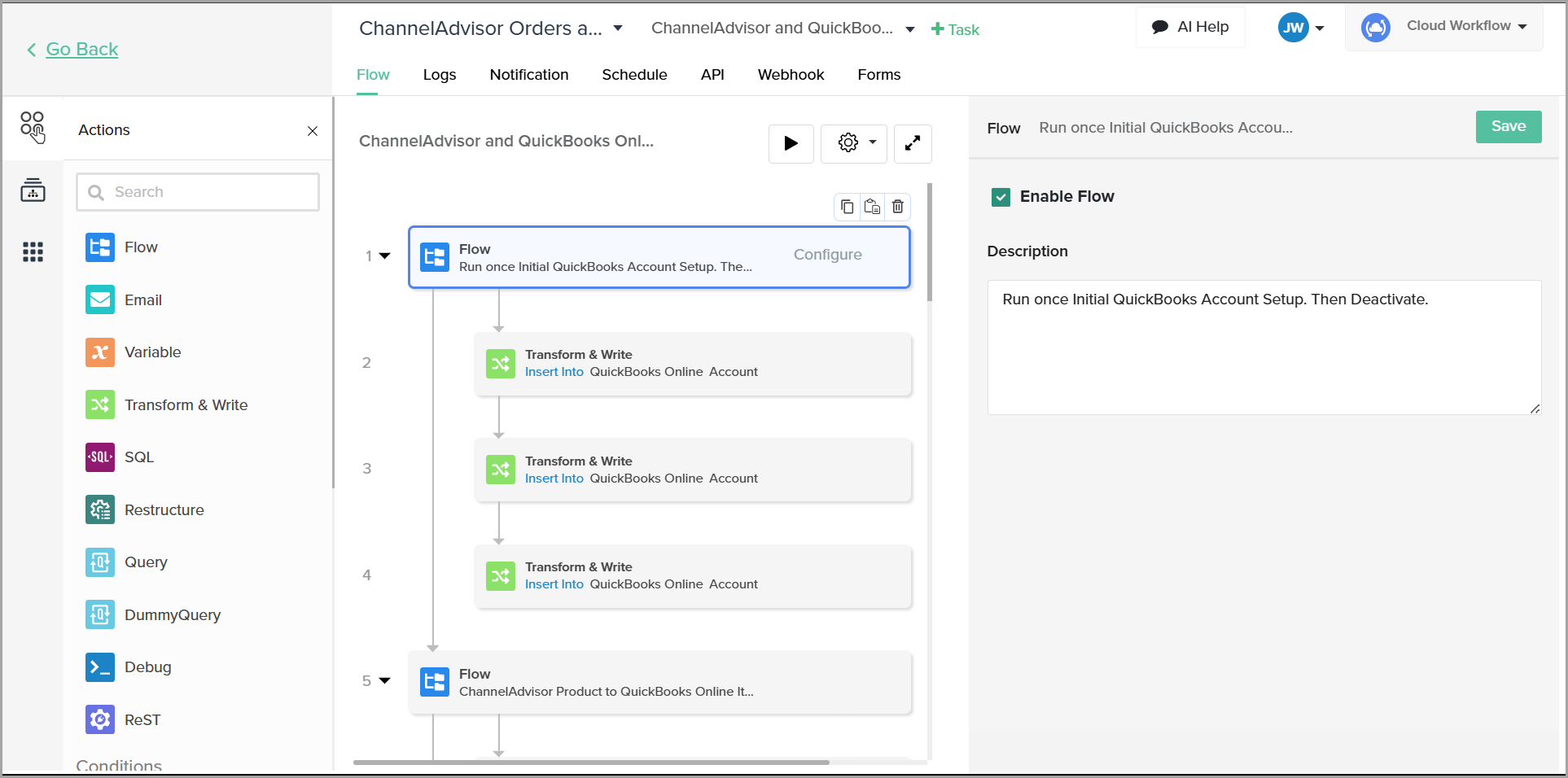Collapse step 1 flow expander arrow

(385, 256)
